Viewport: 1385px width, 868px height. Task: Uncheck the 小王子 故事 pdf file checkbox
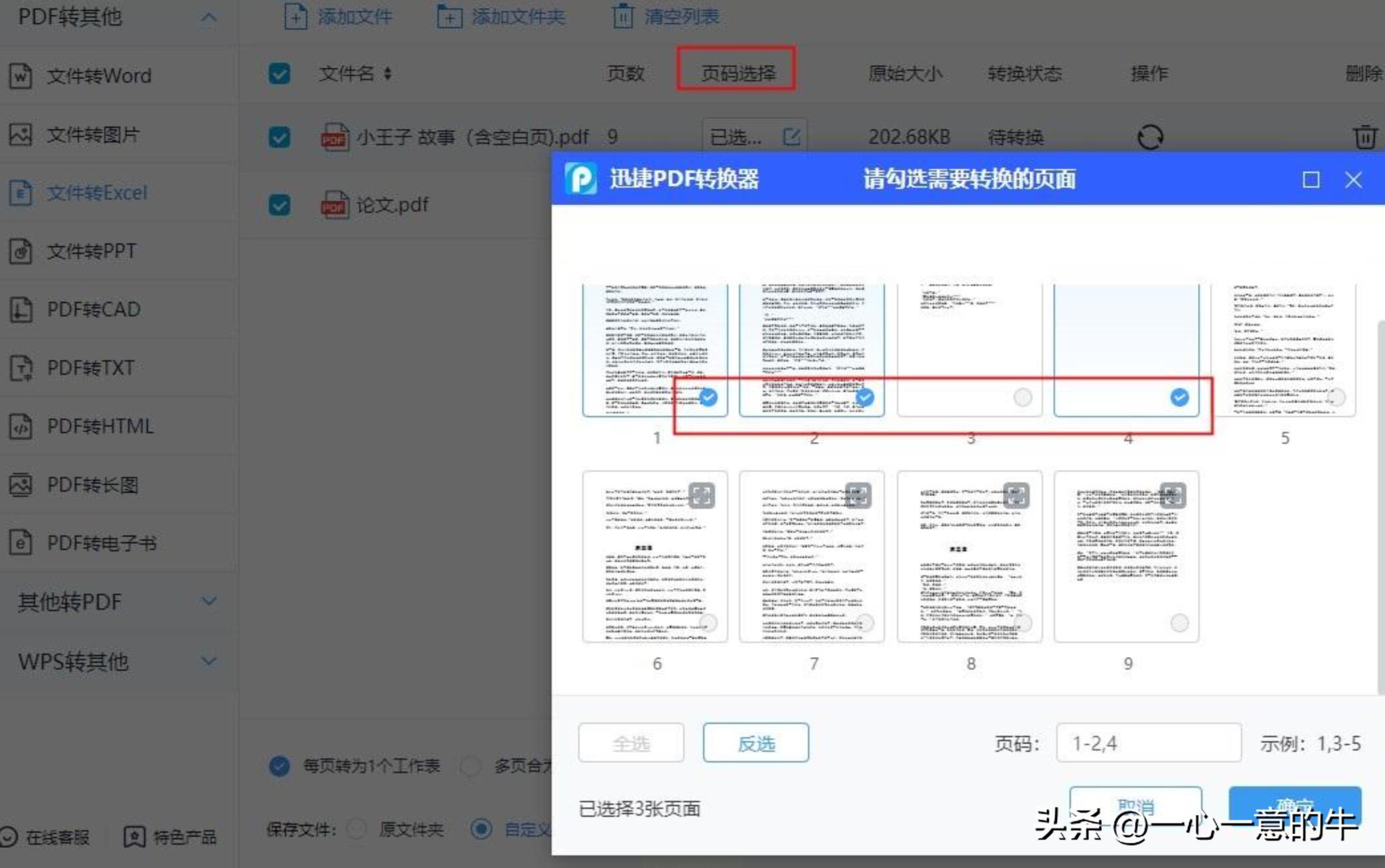pyautogui.click(x=280, y=137)
